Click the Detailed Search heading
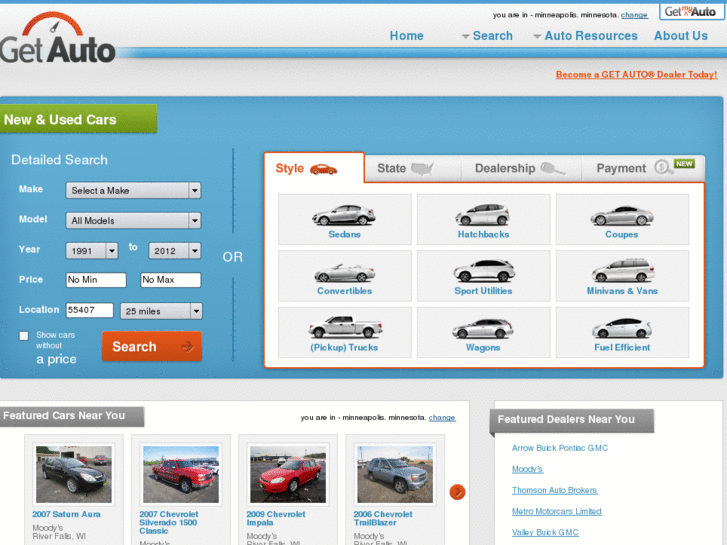Image resolution: width=727 pixels, height=545 pixels. (59, 160)
